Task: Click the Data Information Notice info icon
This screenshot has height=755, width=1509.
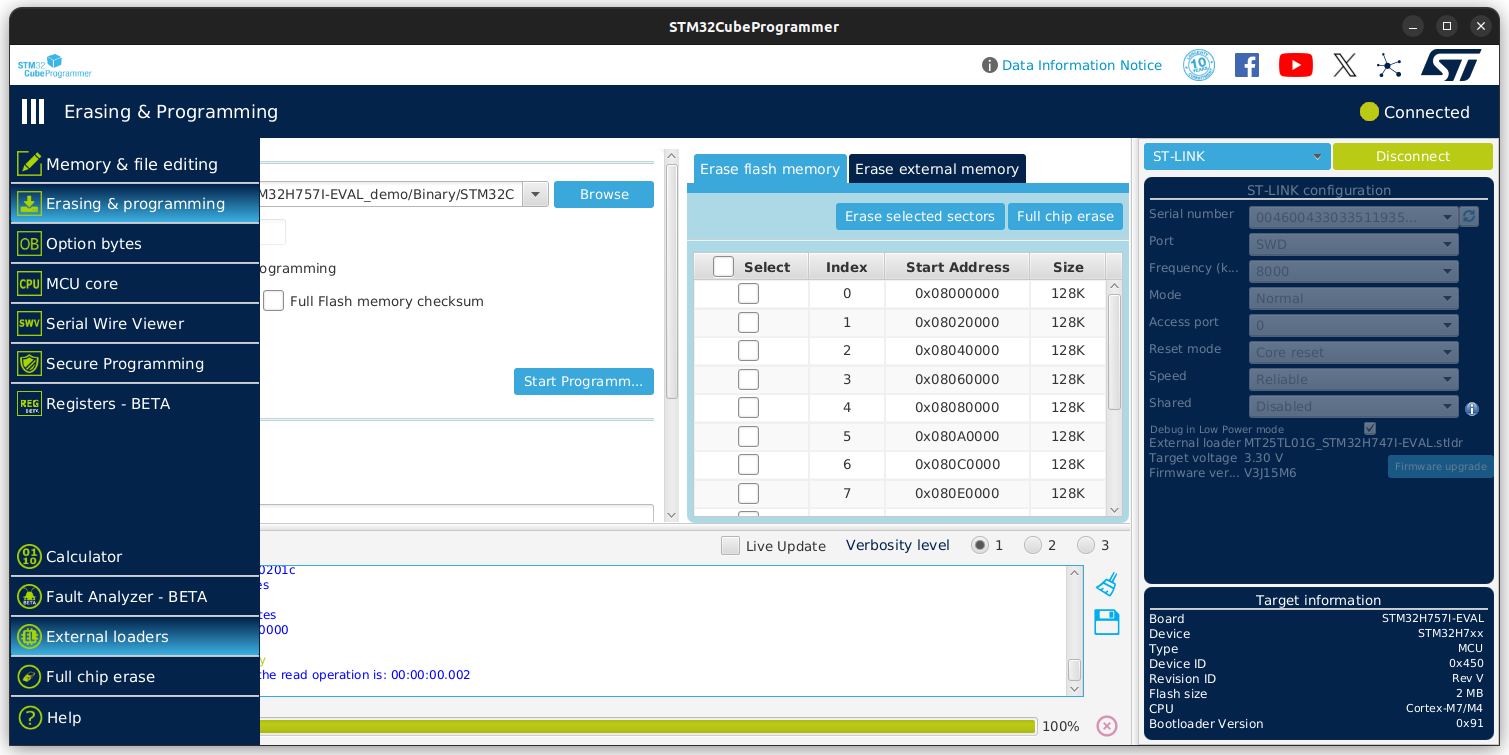Action: (990, 65)
